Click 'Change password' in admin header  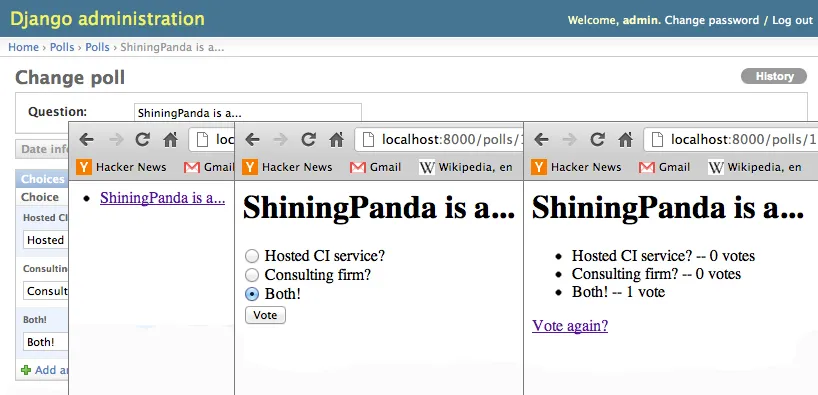pos(712,20)
